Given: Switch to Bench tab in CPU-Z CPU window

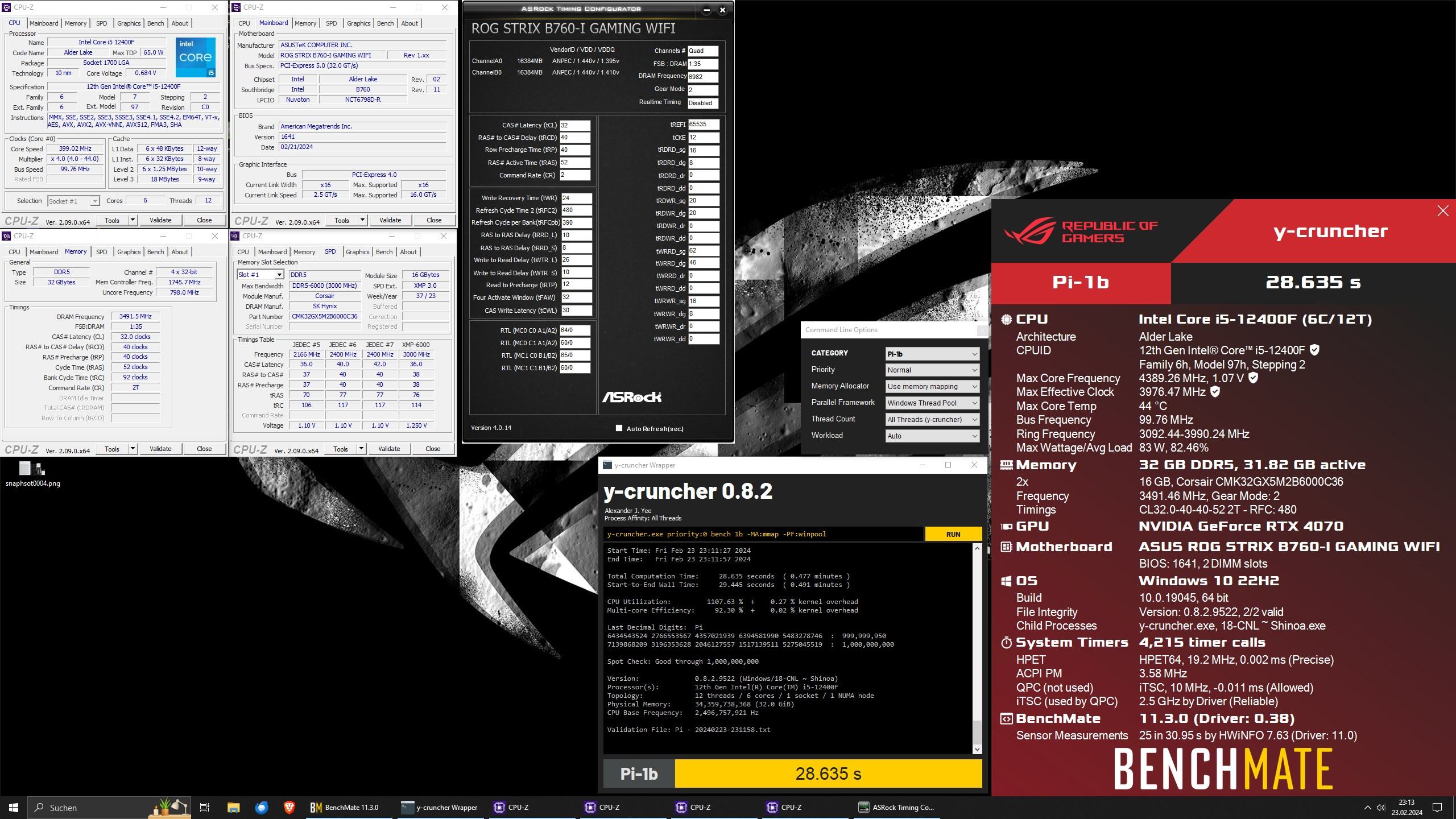Looking at the screenshot, I should tap(155, 23).
